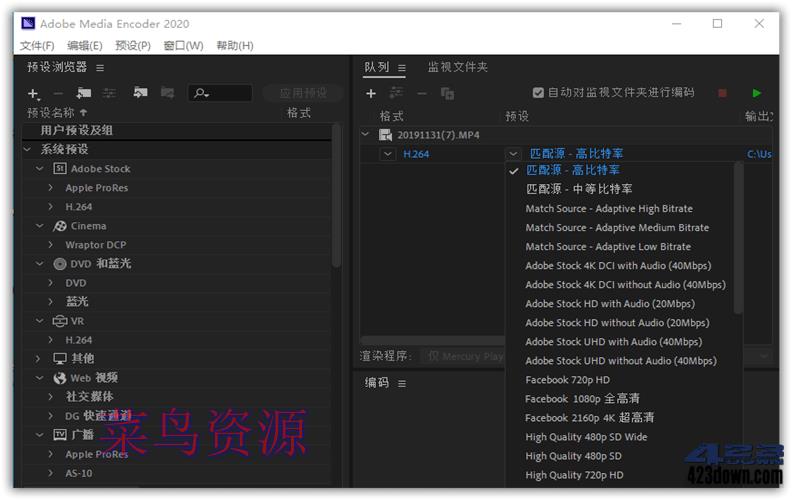Choose Match Source - Adaptive High Bitrate

(609, 209)
